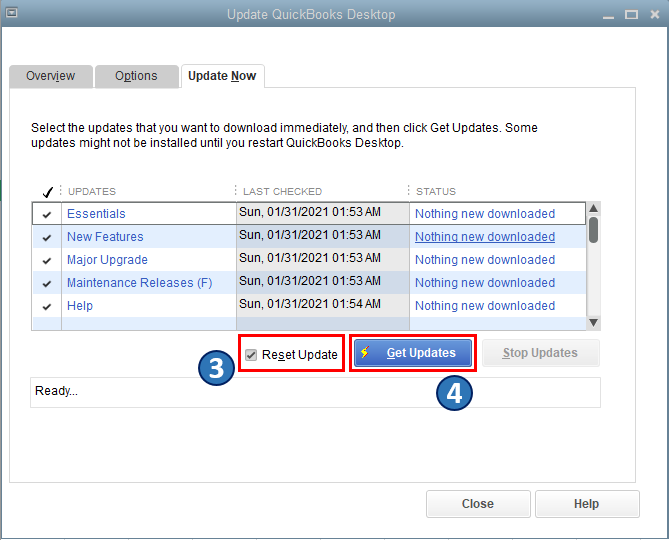This screenshot has width=669, height=540.
Task: Open the Essentials update link
Action: point(96,214)
